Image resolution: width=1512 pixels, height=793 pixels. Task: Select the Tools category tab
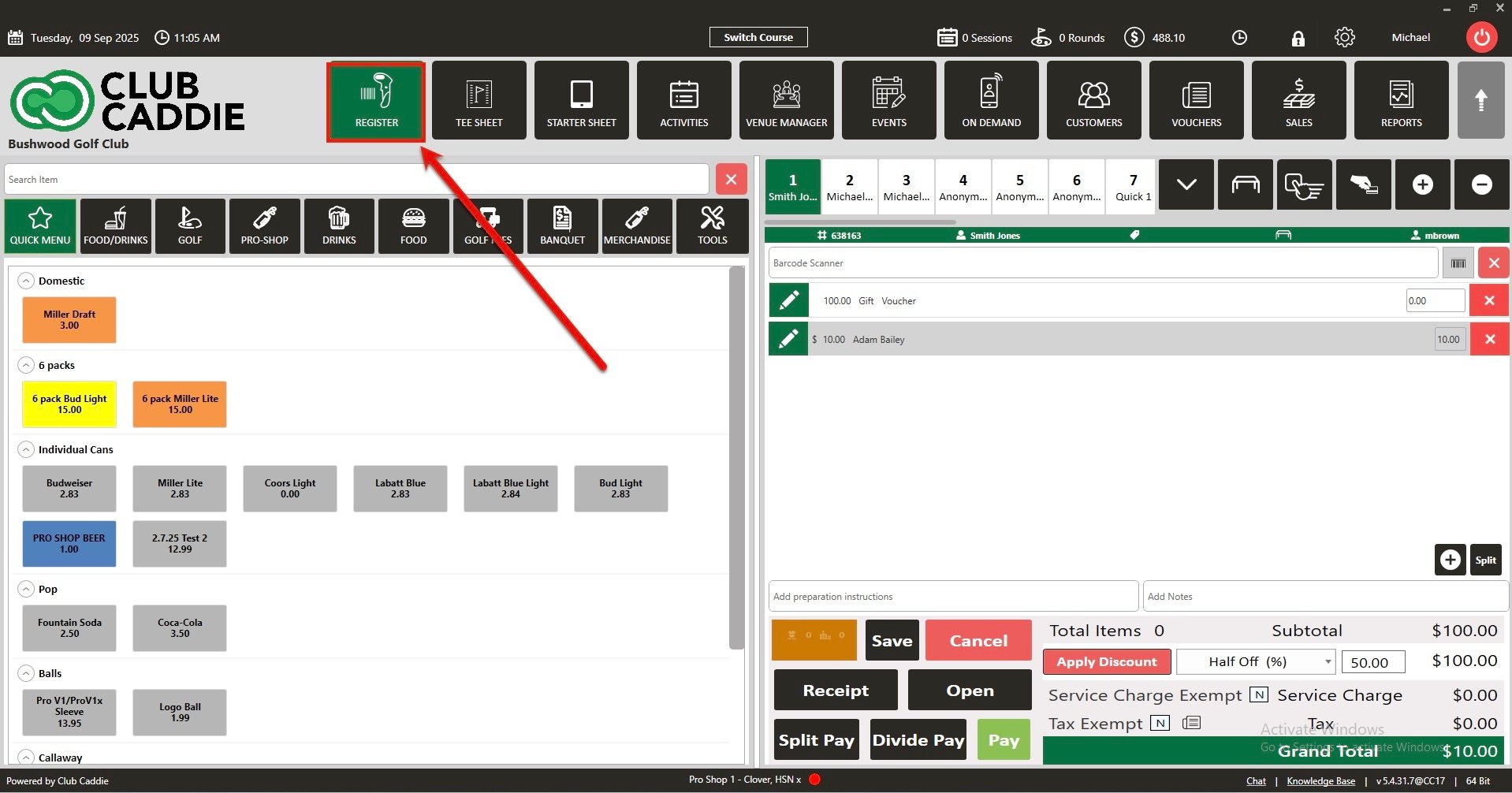point(712,226)
